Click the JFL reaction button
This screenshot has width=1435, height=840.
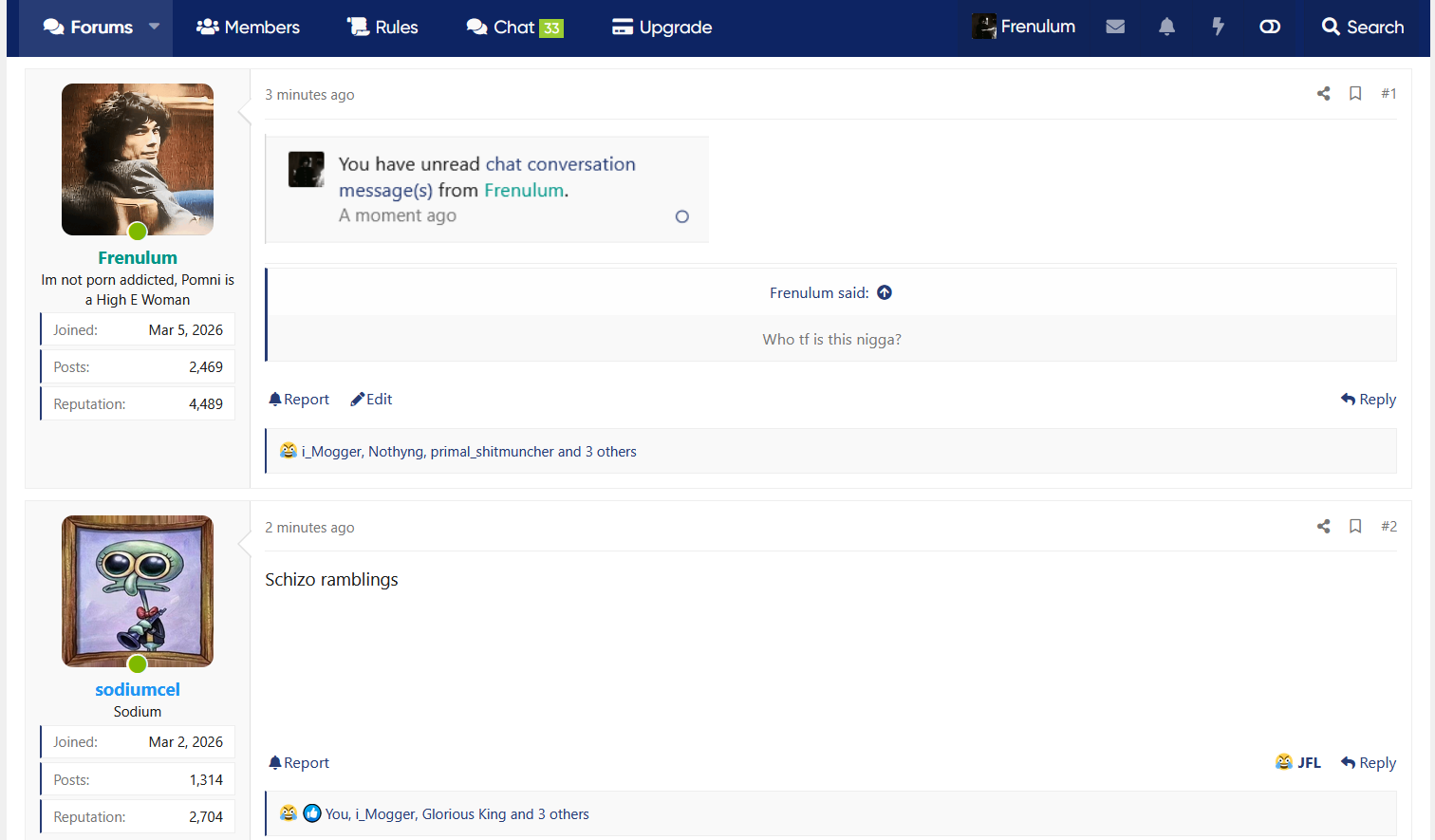coord(1298,762)
